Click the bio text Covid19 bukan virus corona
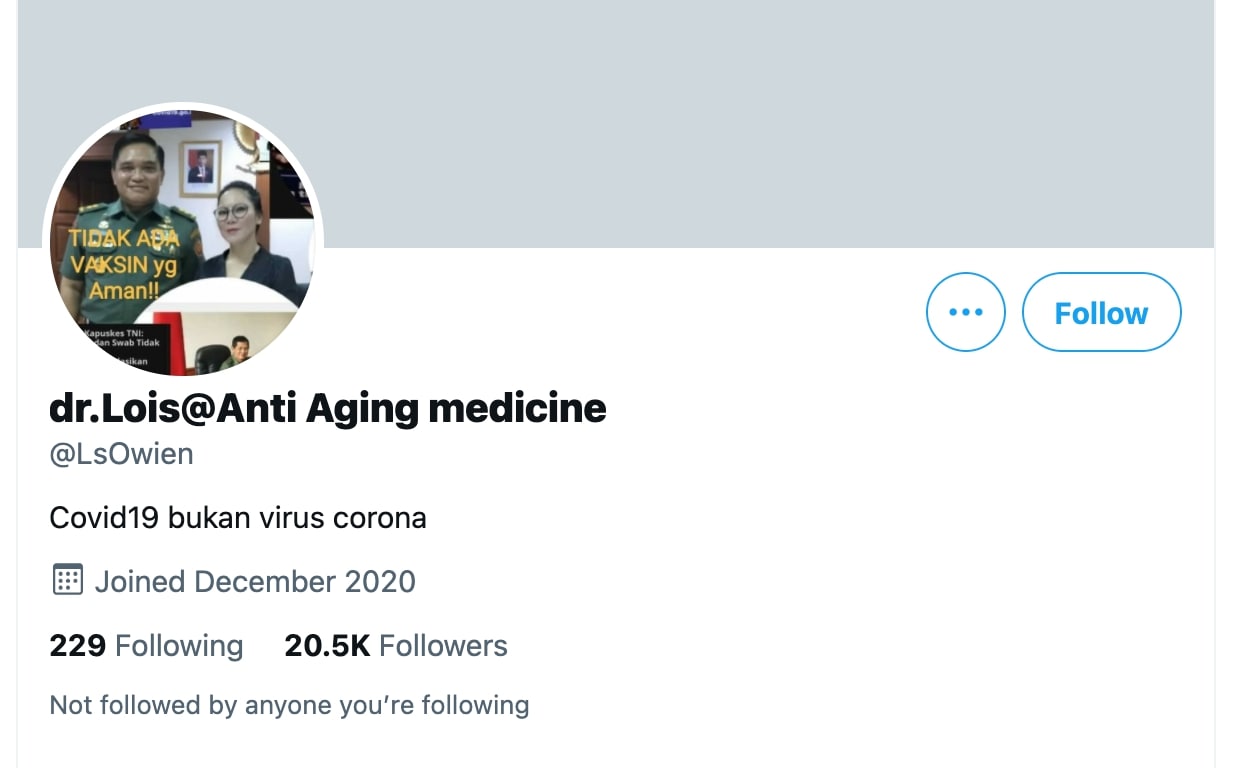Screen dimensions: 1244x768 (x=238, y=517)
